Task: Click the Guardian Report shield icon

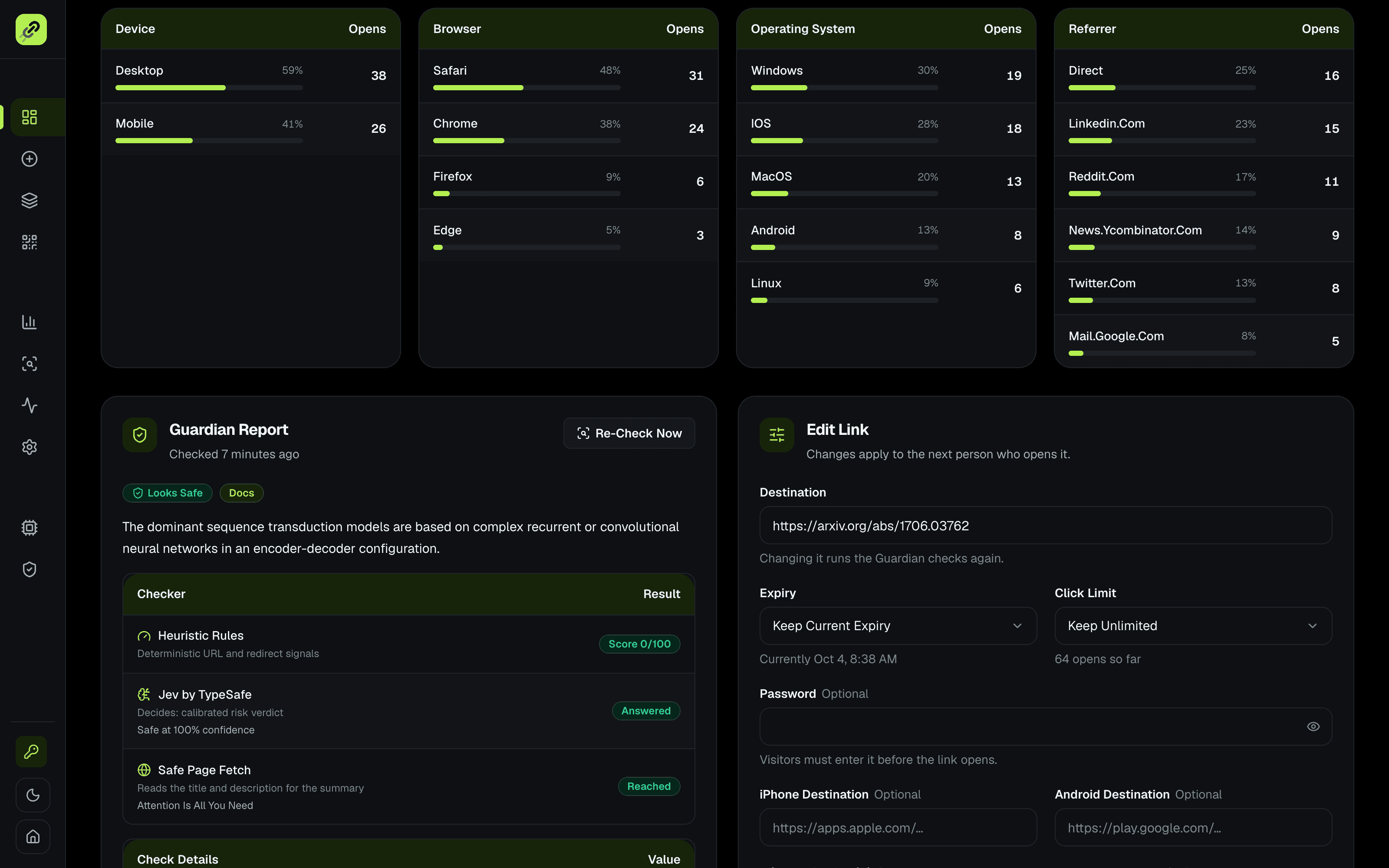Action: tap(139, 435)
